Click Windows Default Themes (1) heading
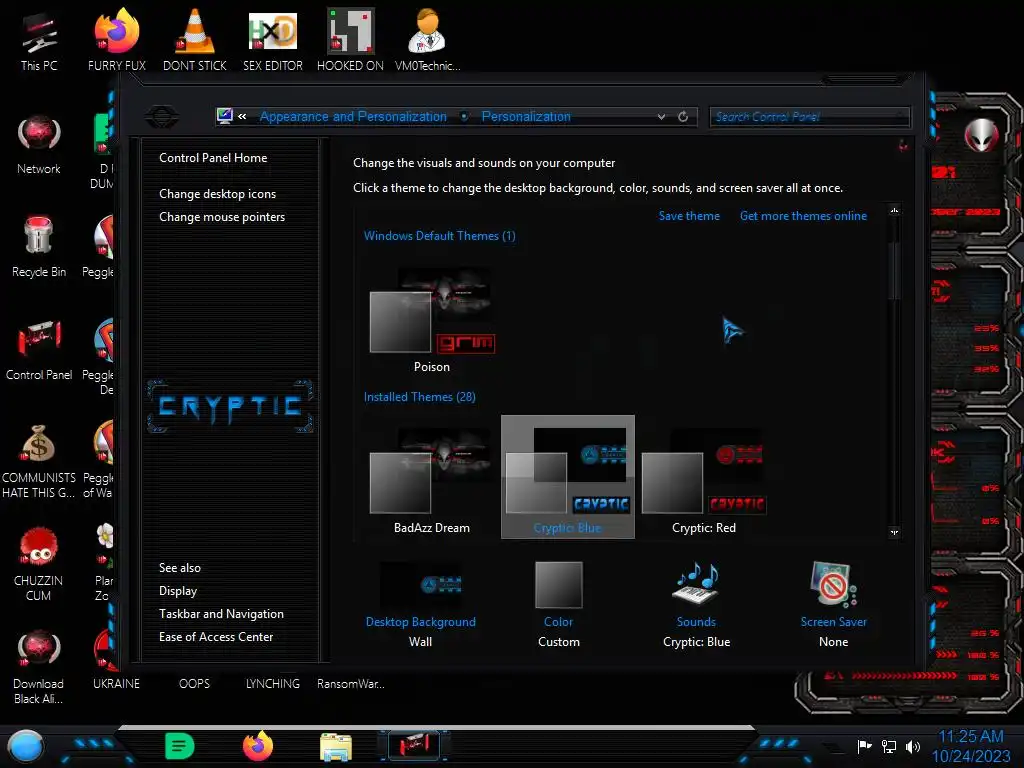Viewport: 1024px width, 768px height. [x=440, y=236]
